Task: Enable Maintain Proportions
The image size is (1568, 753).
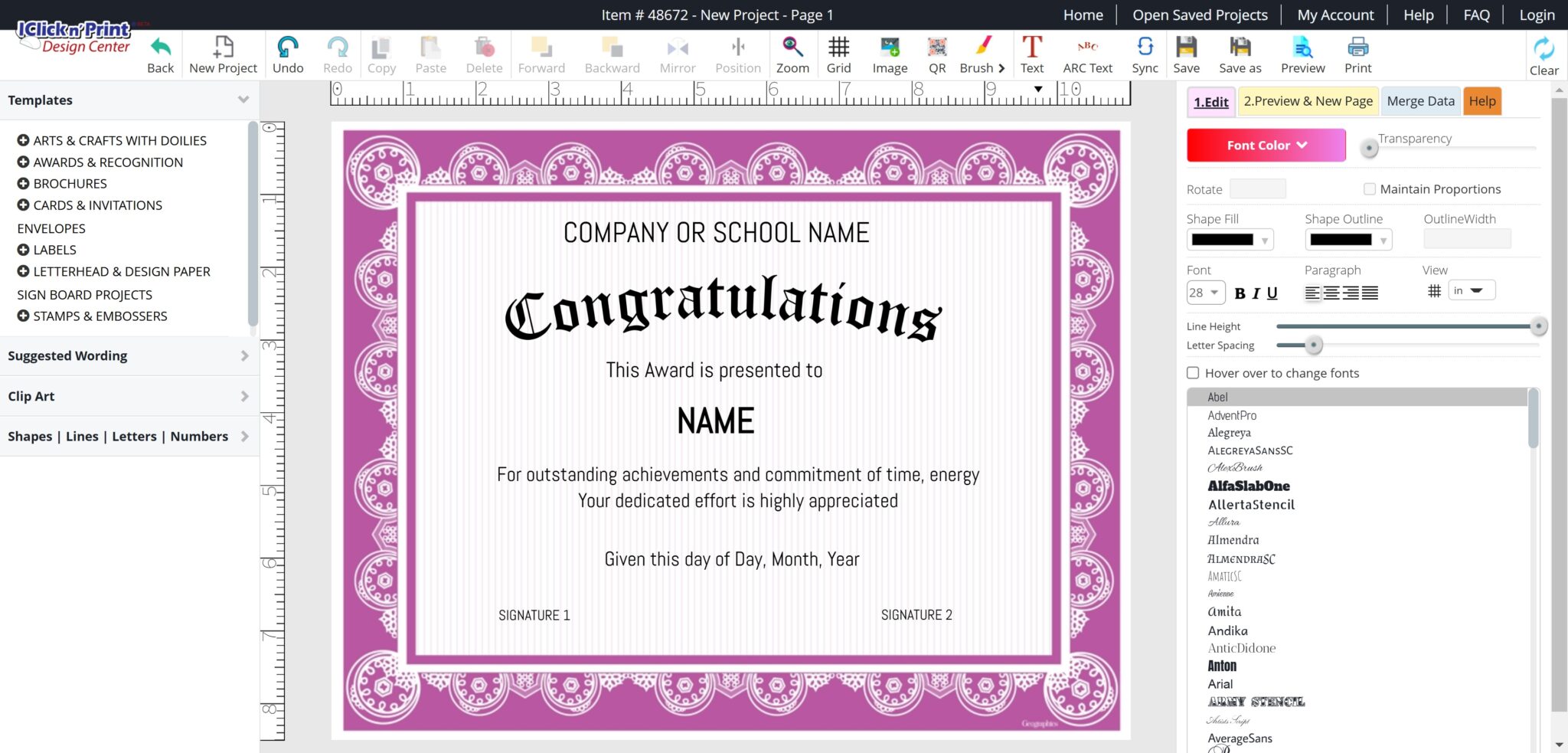Action: 1368,188
